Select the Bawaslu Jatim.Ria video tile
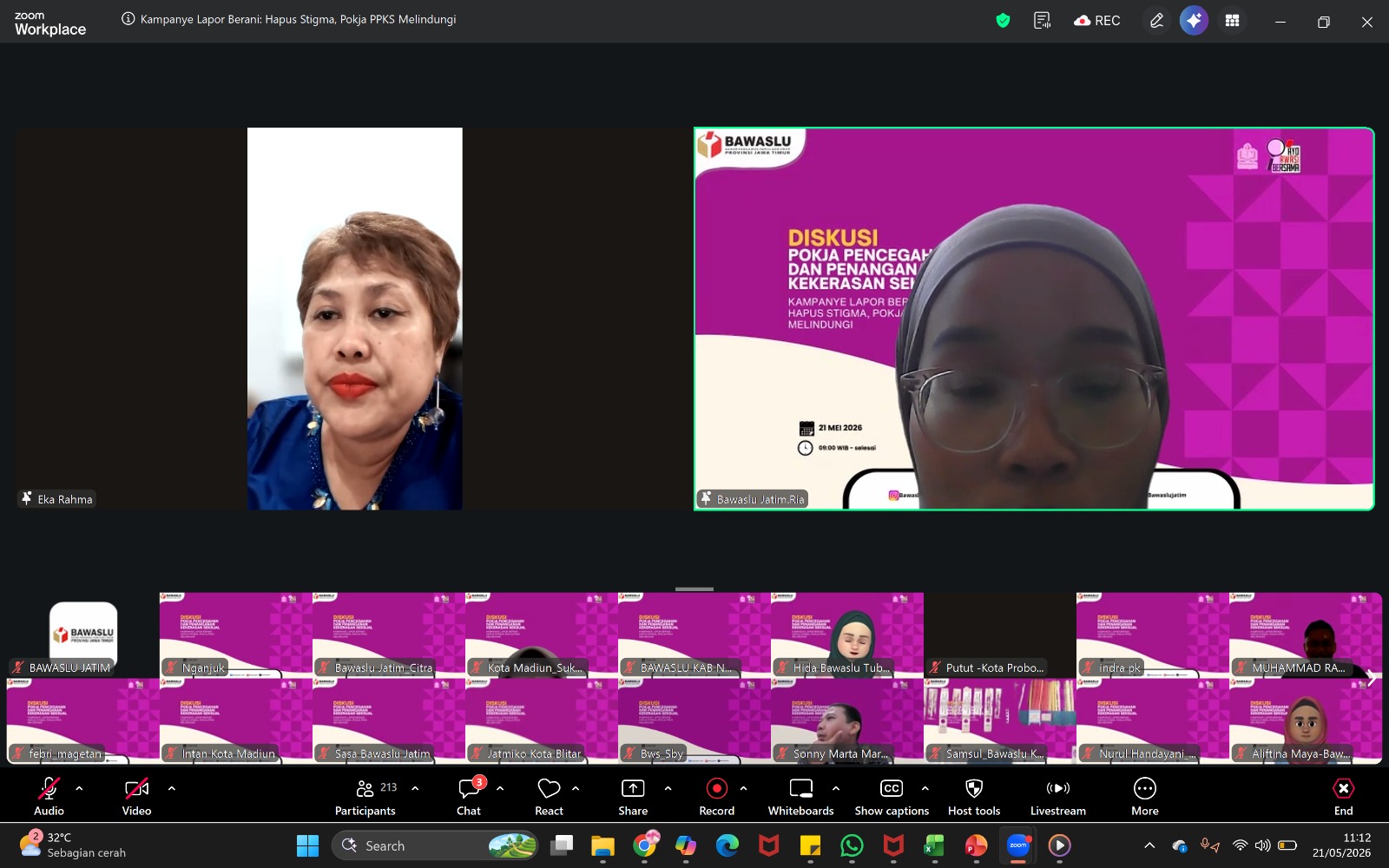Screen dimensions: 1389x868 point(1034,319)
